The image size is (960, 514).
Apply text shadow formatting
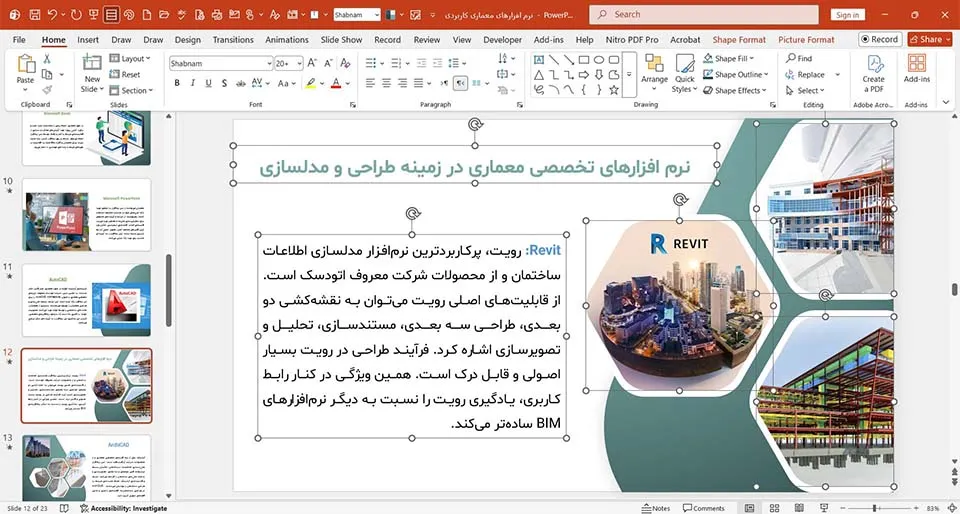tap(224, 83)
